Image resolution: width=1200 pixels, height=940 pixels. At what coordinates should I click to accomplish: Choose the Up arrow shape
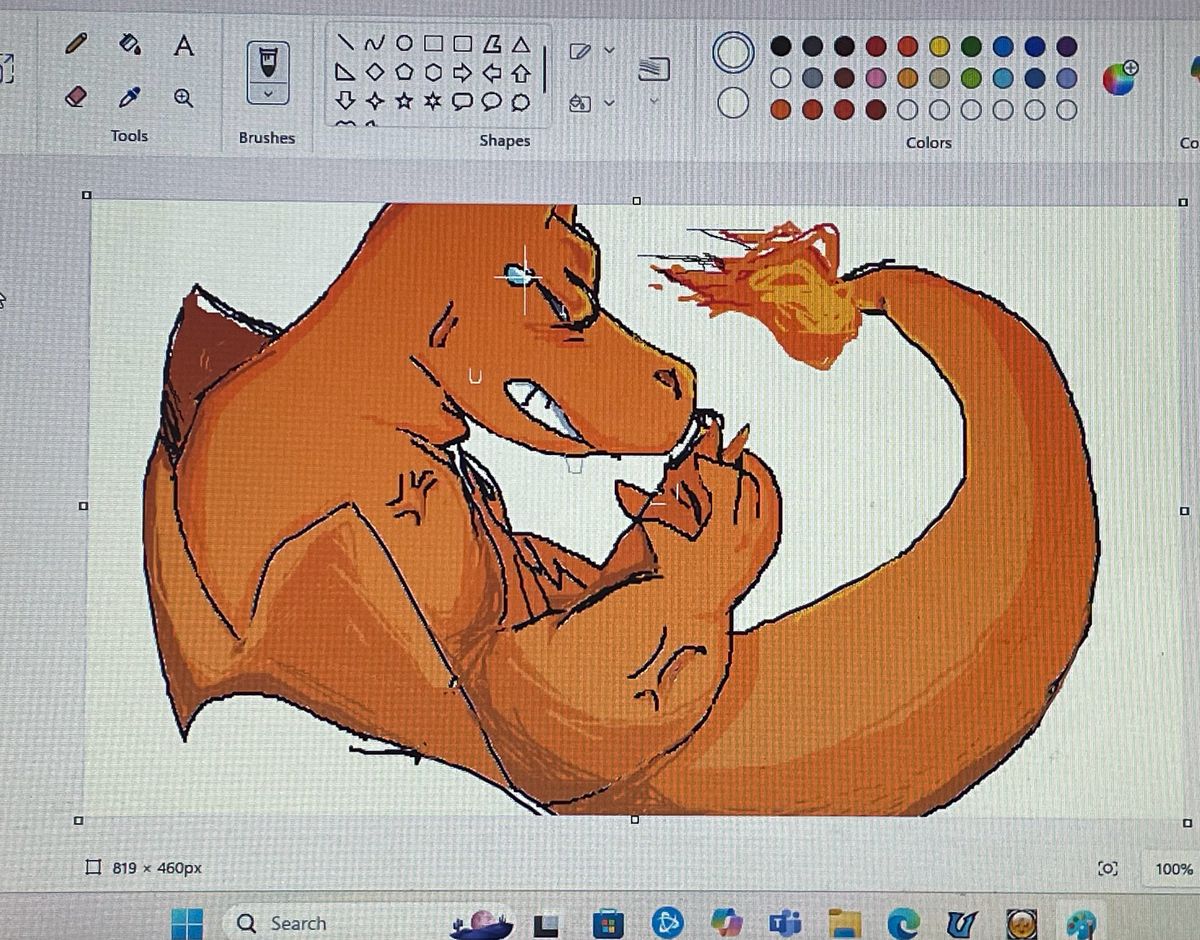pyautogui.click(x=520, y=73)
